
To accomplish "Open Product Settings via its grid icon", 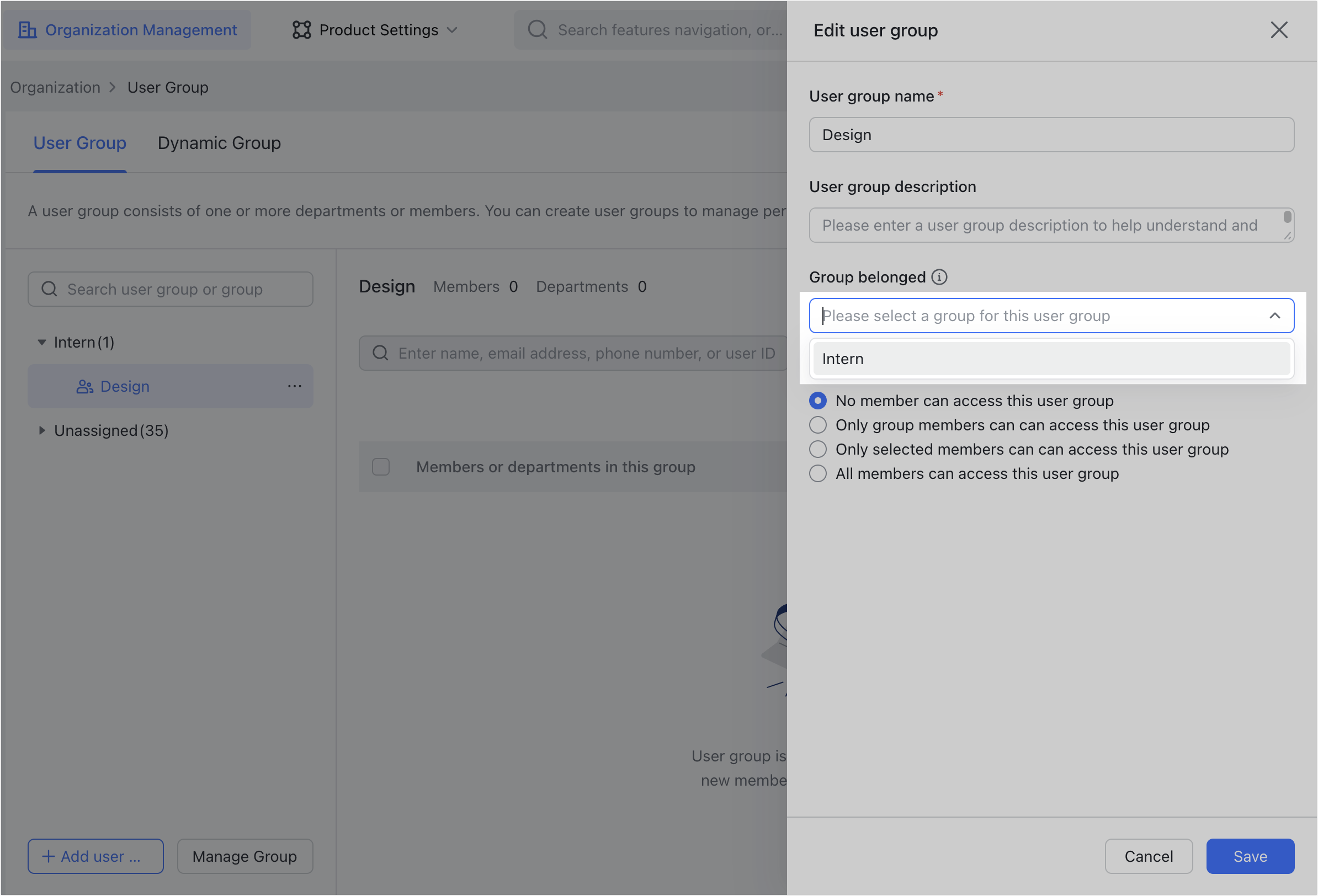I will tap(302, 29).
